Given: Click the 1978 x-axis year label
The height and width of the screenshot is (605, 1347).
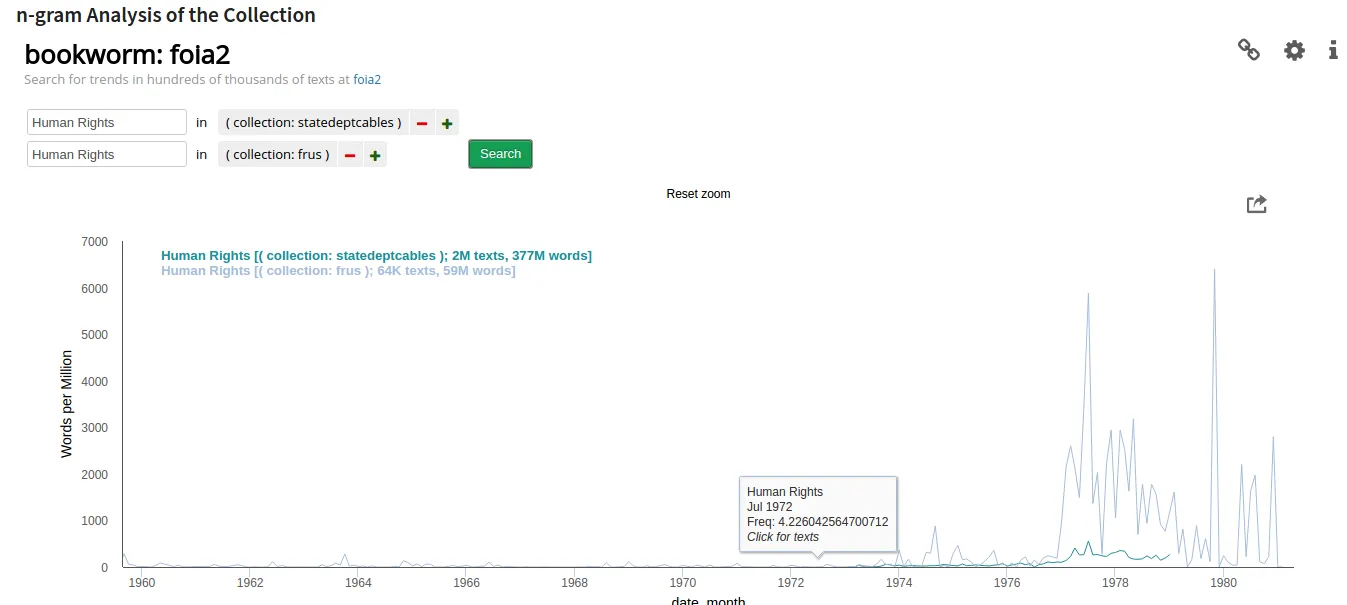Looking at the screenshot, I should click(x=1115, y=582).
